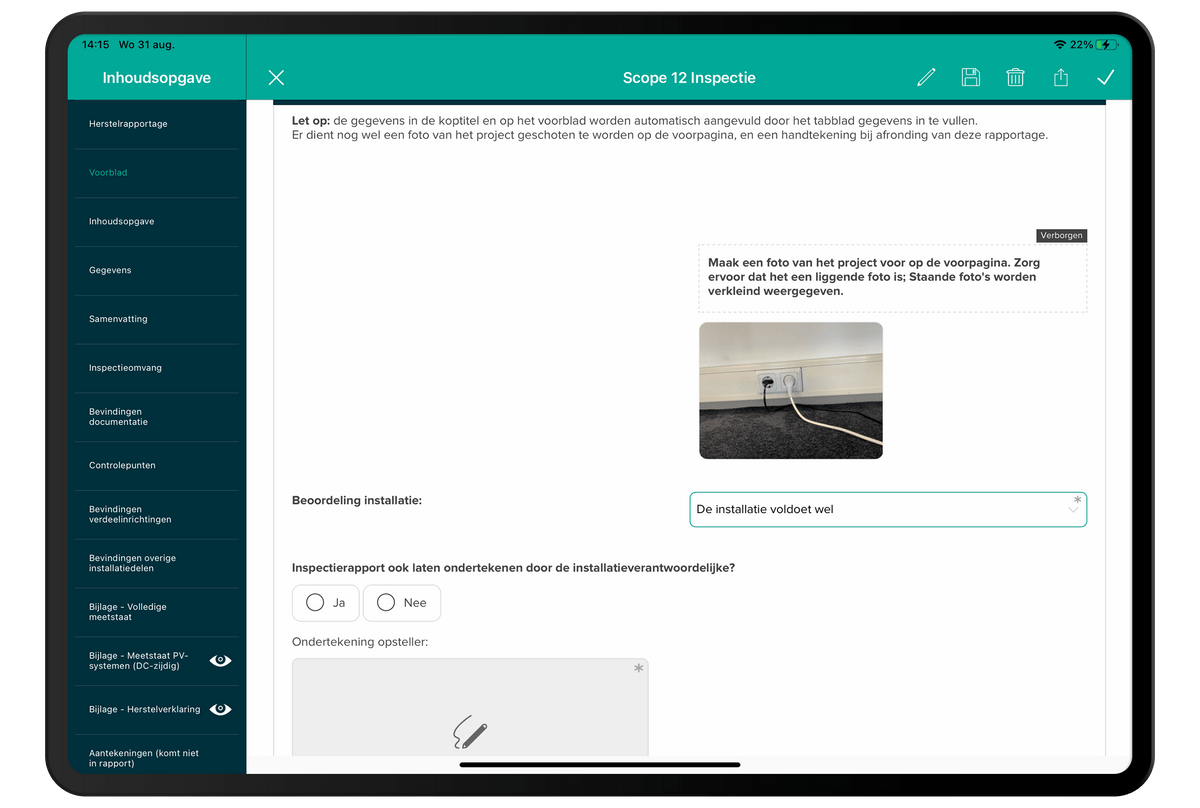The width and height of the screenshot is (1200, 808).
Task: Tap the 14:15 clock in status bar
Action: pos(96,45)
